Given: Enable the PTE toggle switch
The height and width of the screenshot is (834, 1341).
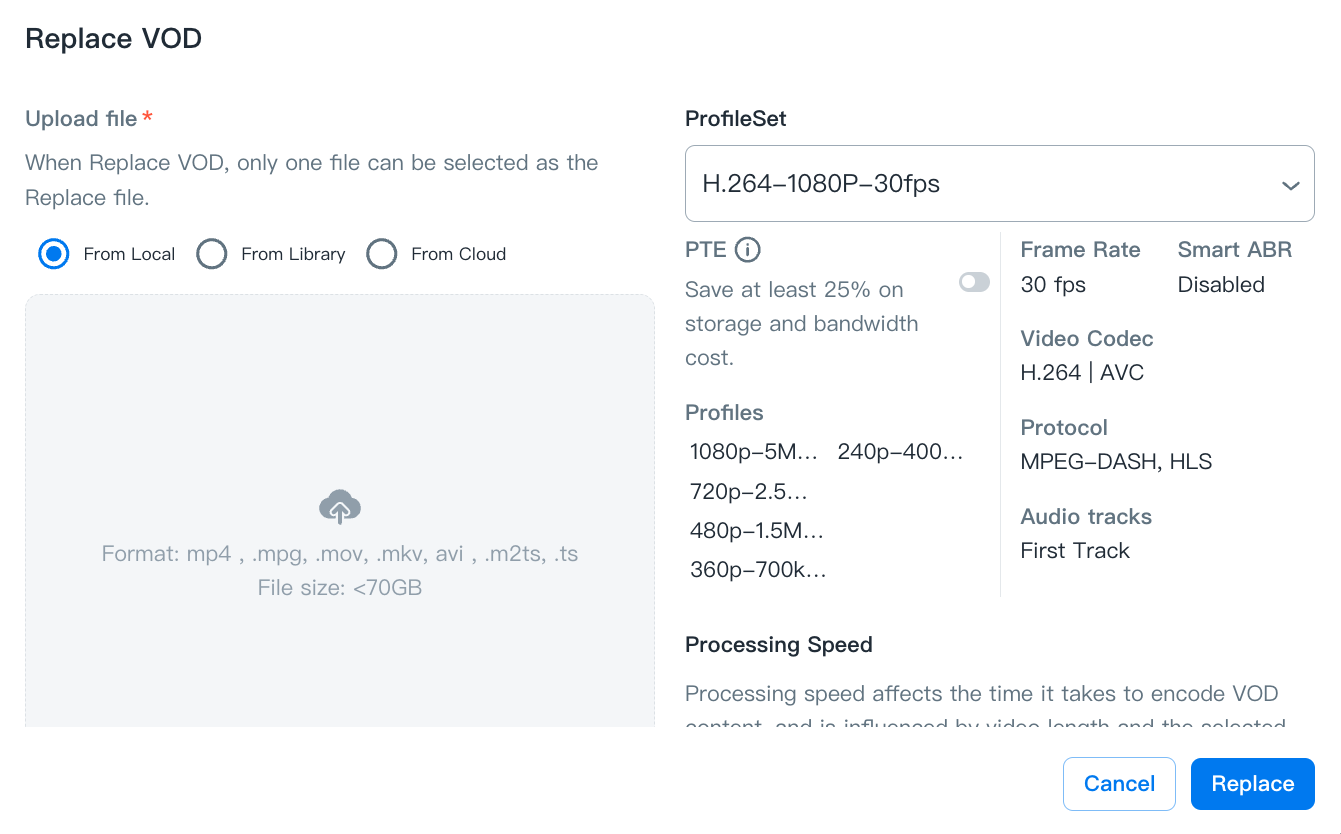Looking at the screenshot, I should tap(974, 282).
